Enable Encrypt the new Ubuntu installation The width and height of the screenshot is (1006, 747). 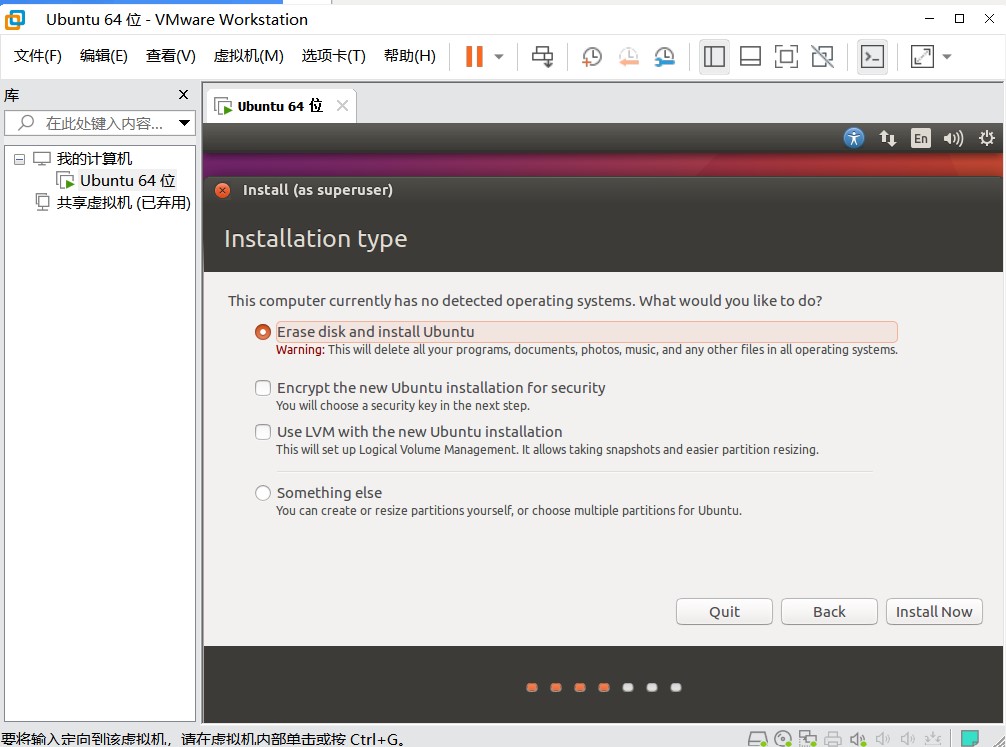point(263,388)
